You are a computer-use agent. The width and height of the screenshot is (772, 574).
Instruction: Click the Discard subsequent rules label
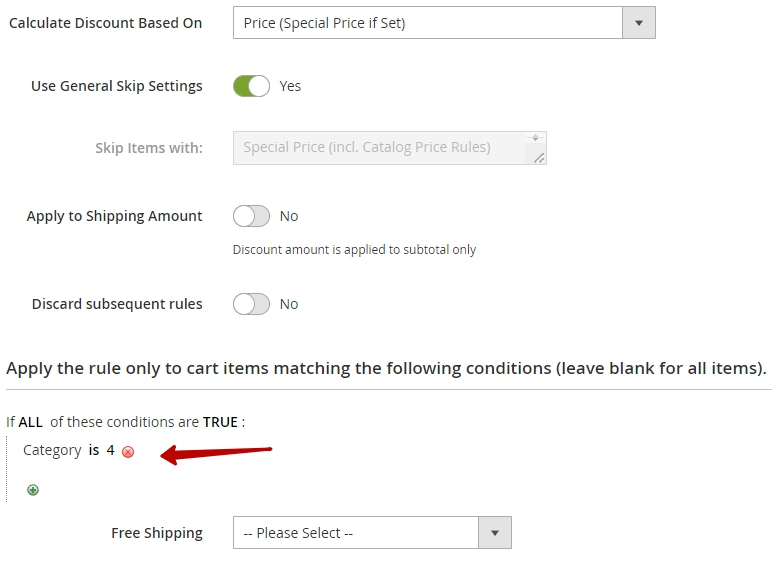(117, 304)
